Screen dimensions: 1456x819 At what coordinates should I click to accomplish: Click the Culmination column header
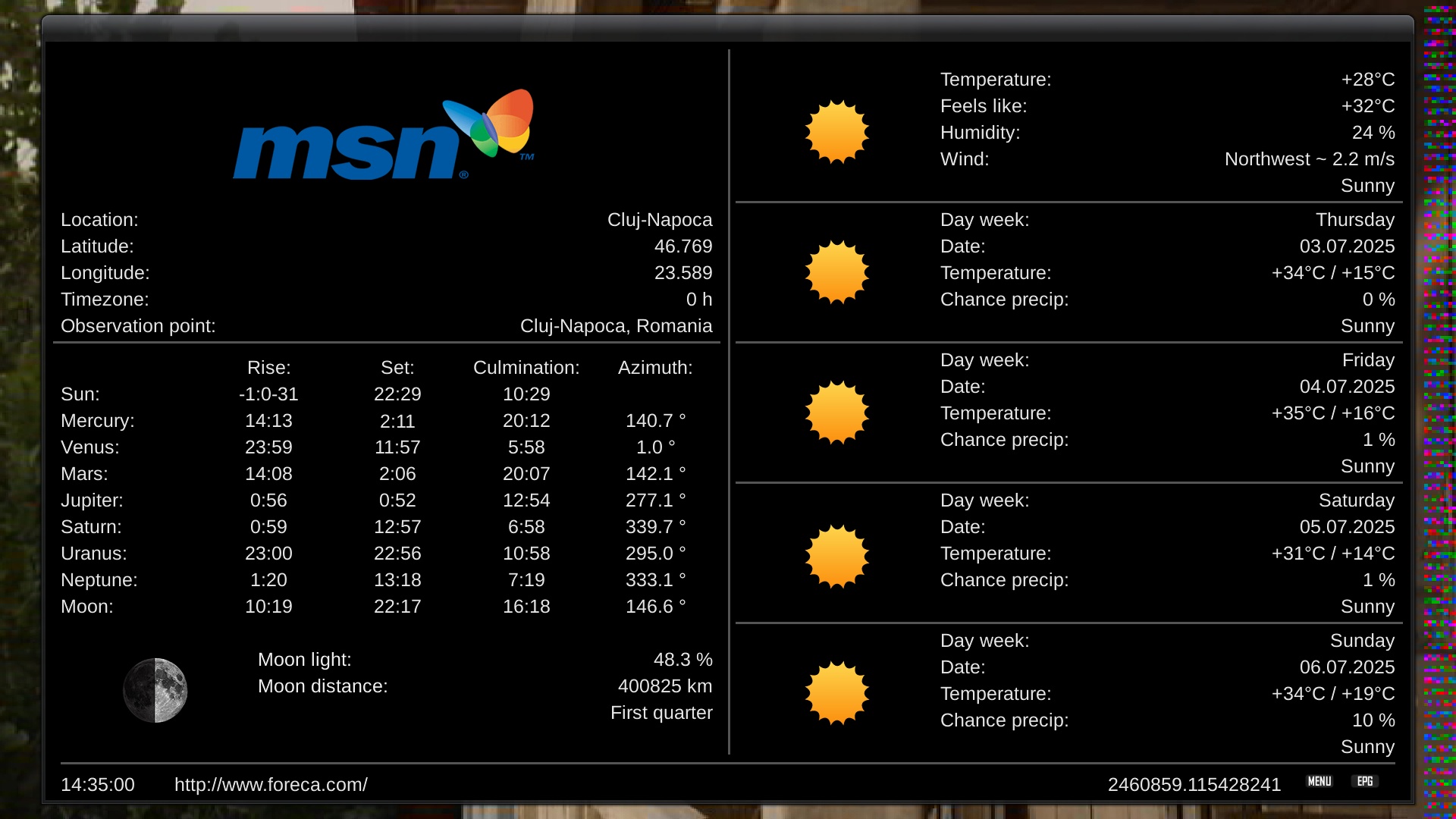coord(526,368)
